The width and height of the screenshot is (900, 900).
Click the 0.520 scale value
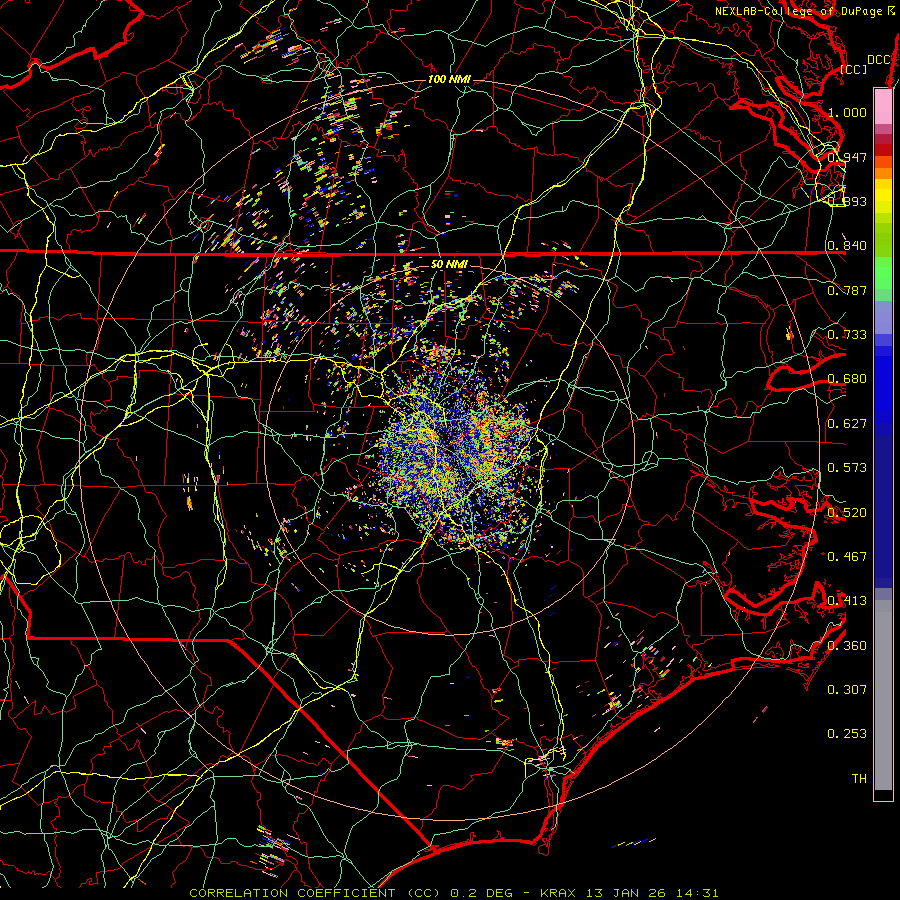pyautogui.click(x=847, y=513)
